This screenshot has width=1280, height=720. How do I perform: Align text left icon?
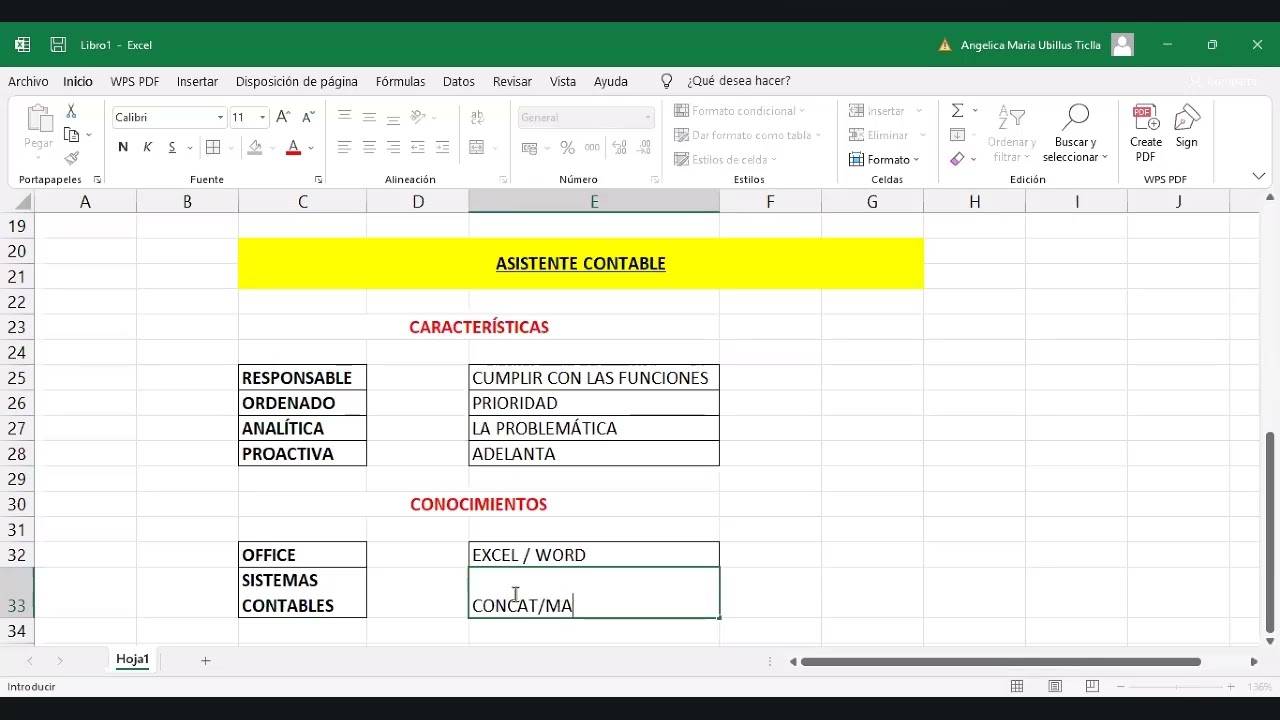tap(344, 147)
